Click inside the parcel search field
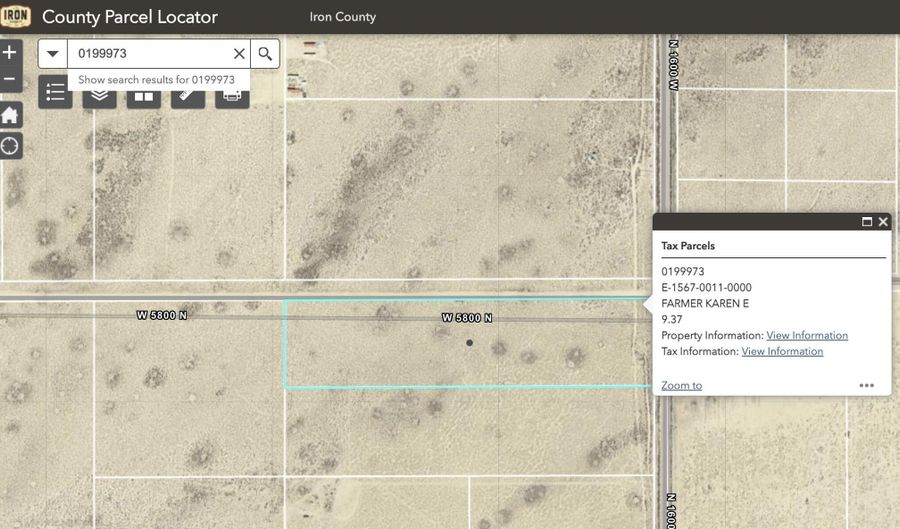The width and height of the screenshot is (900, 529). click(150, 54)
